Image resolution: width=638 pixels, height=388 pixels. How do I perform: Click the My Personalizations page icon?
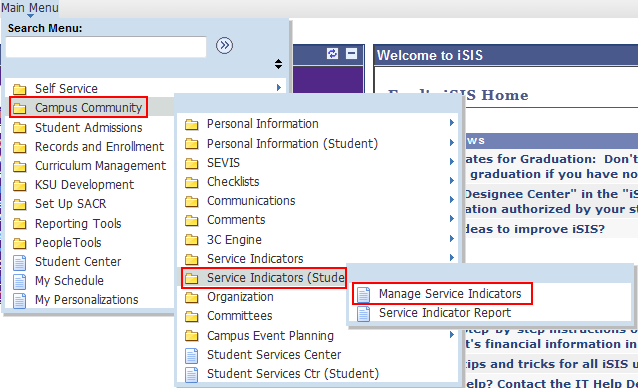click(20, 301)
